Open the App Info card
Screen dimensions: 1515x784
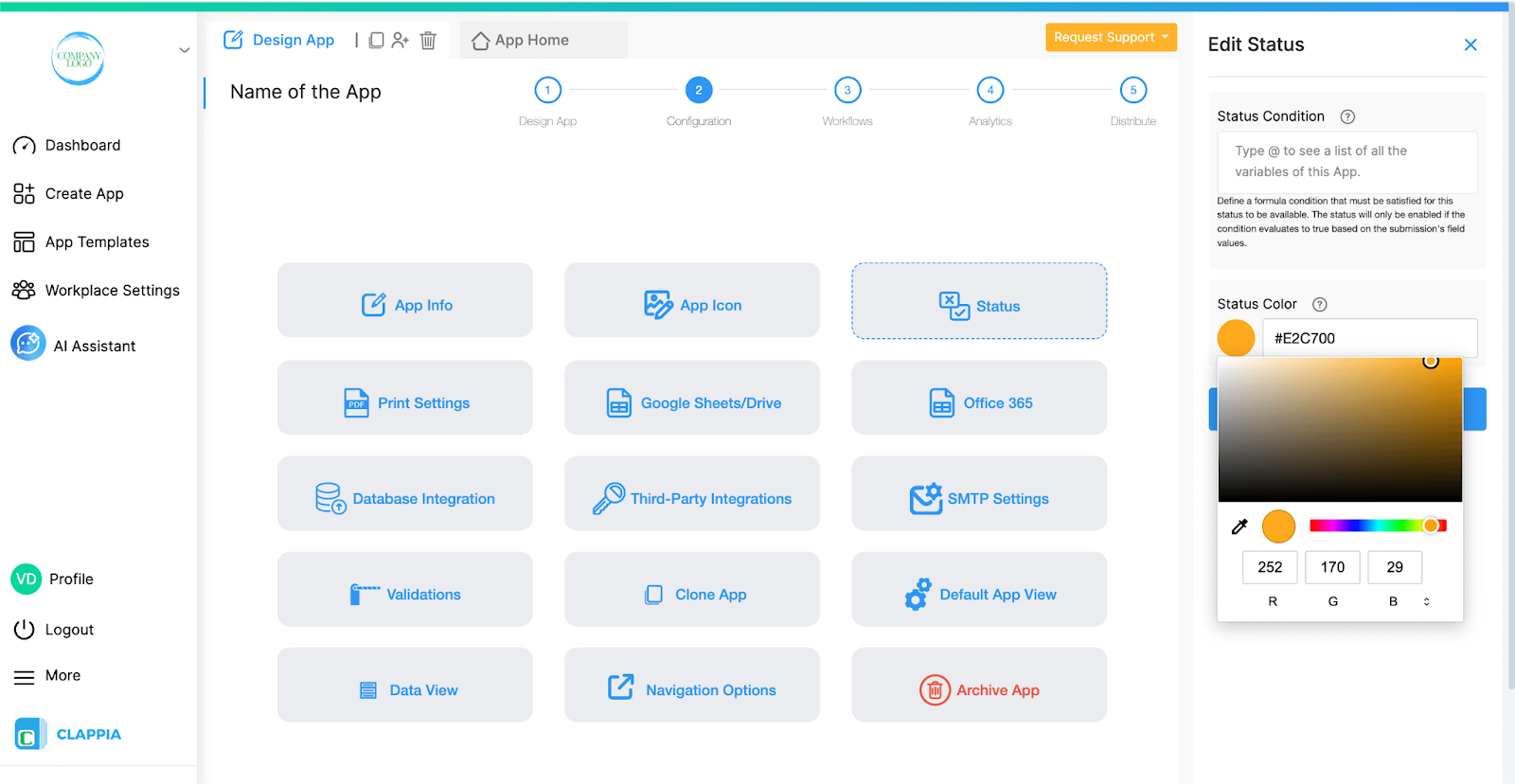405,300
